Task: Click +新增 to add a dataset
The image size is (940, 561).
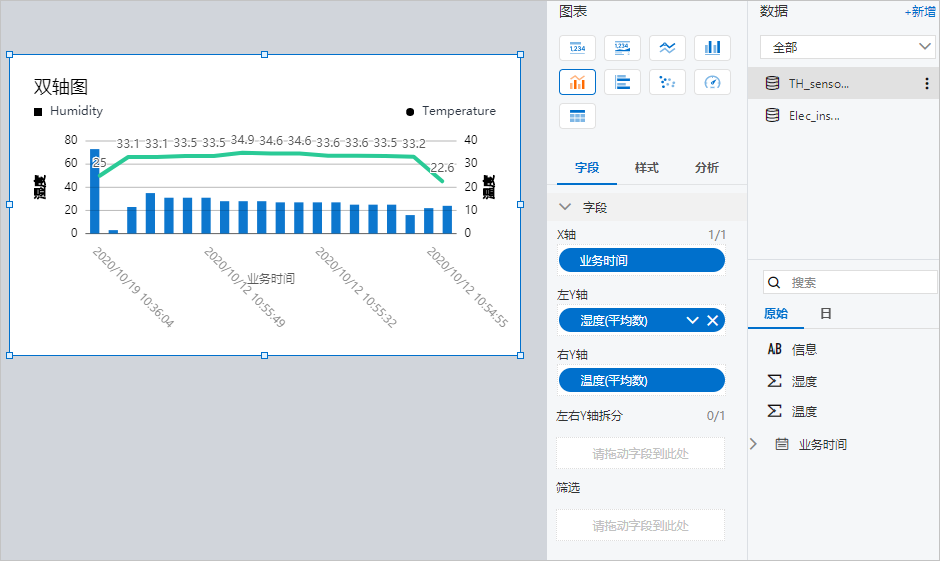Action: 918,12
